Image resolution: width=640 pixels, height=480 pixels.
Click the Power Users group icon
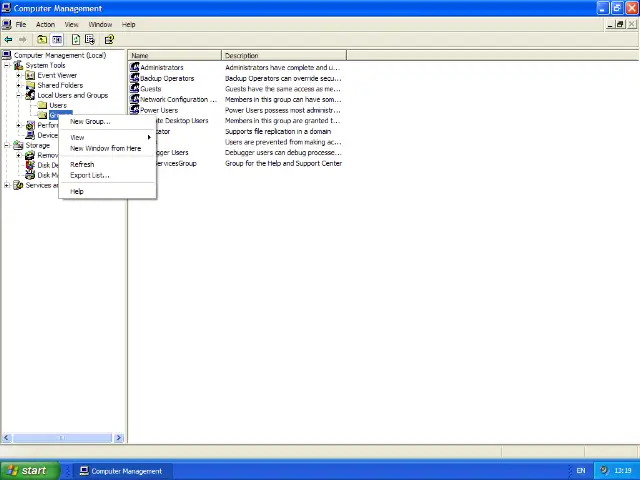click(x=134, y=109)
